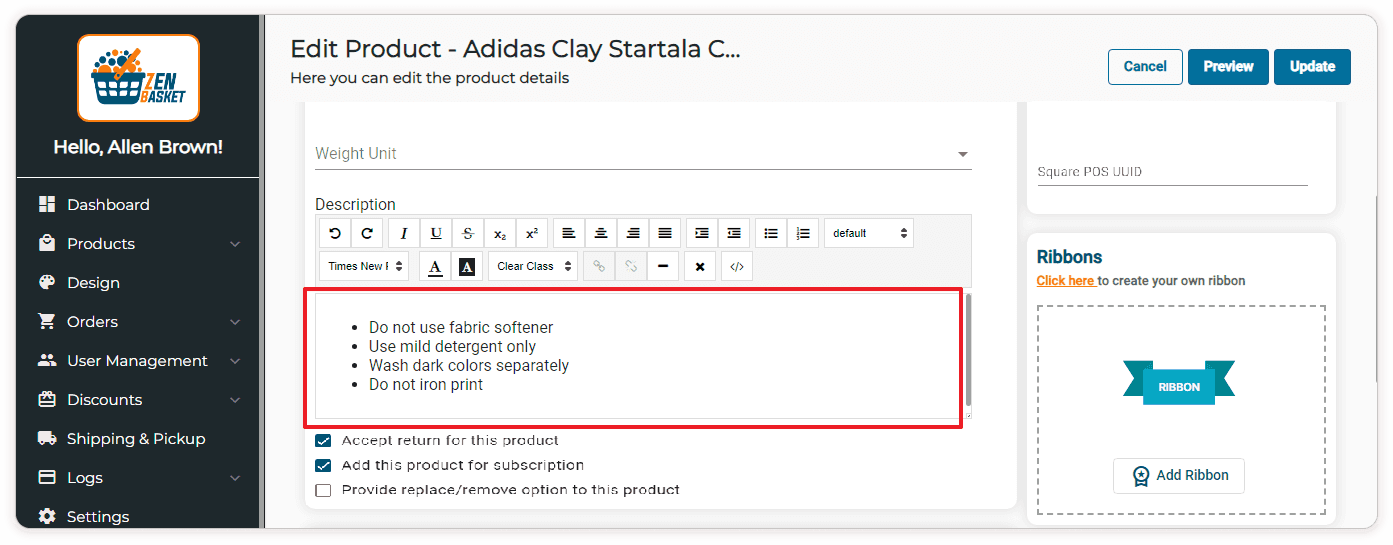Center align the description text
The width and height of the screenshot is (1393, 545).
tap(601, 233)
